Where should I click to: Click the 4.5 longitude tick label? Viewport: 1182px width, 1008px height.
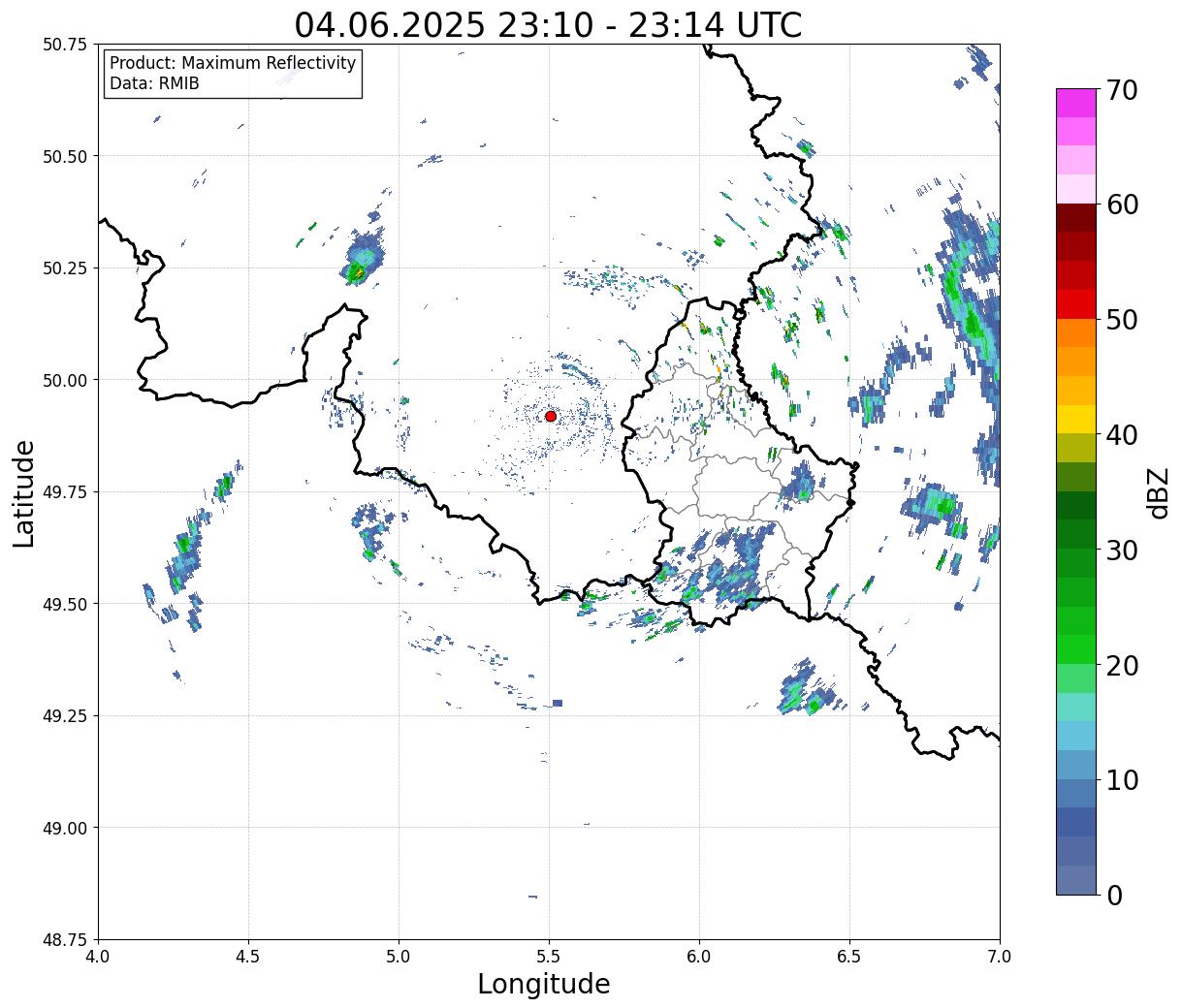(248, 957)
